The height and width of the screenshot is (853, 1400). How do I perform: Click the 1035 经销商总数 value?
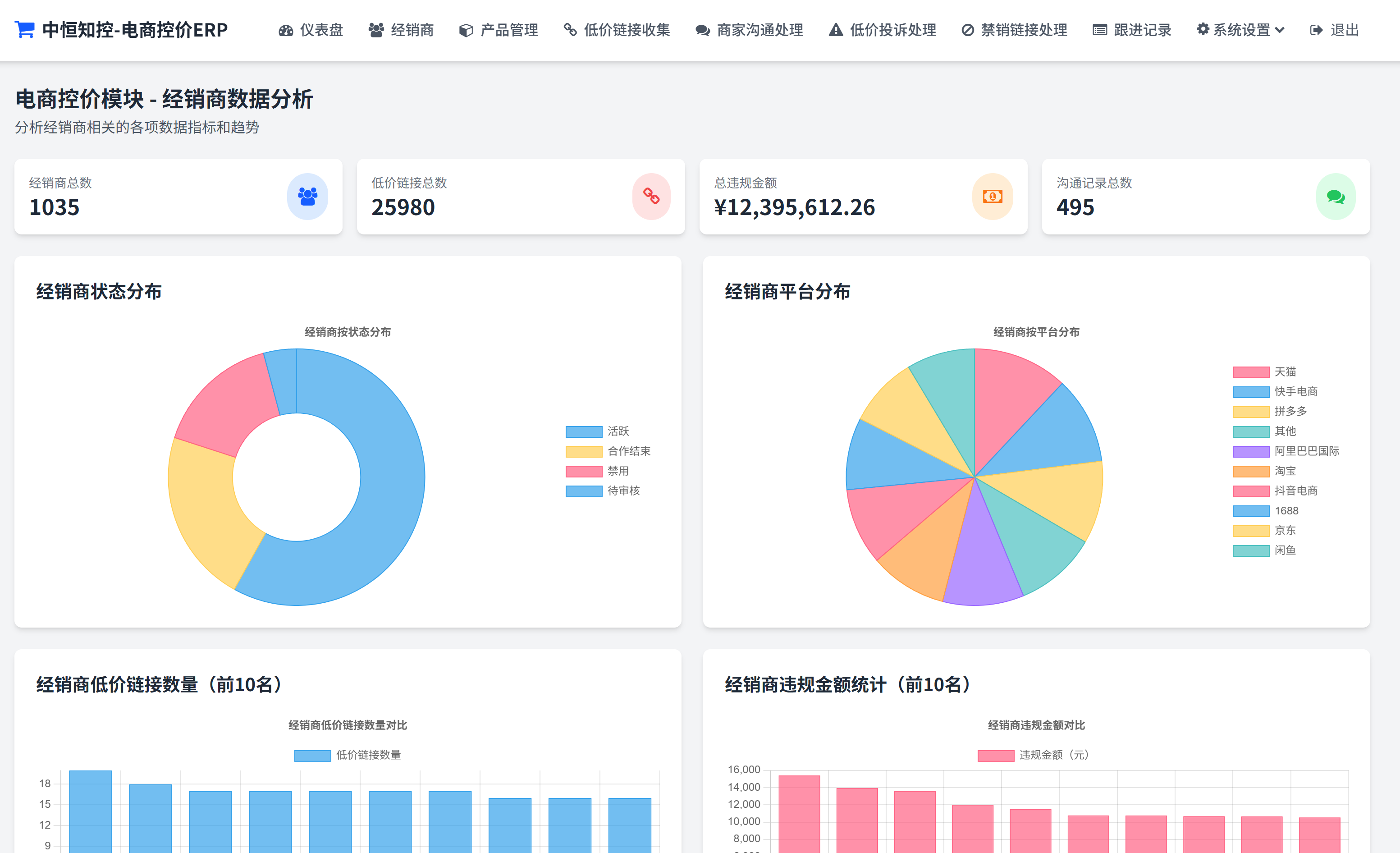tap(55, 207)
